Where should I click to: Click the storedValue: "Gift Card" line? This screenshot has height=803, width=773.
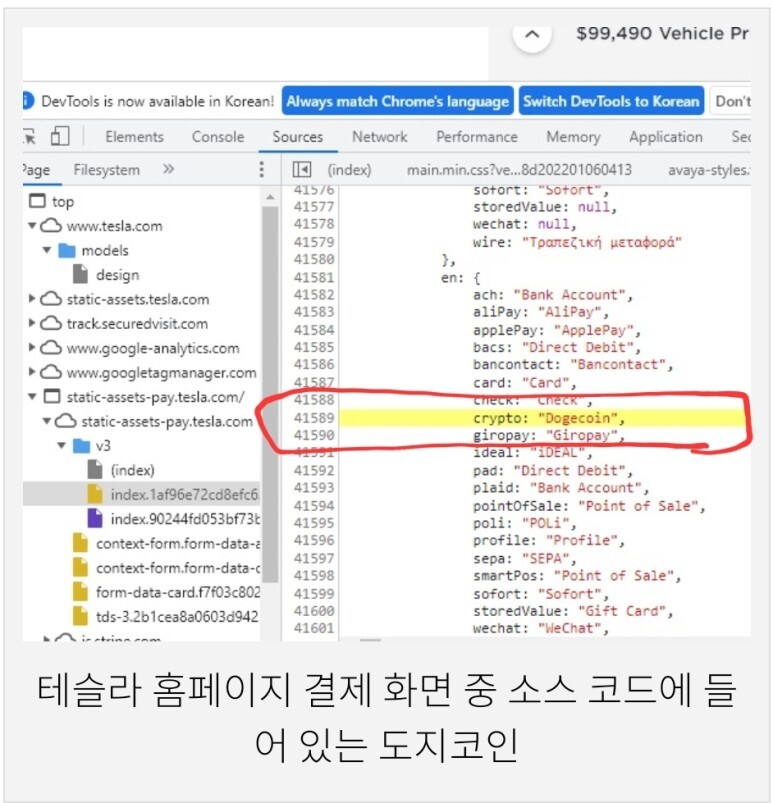[572, 611]
